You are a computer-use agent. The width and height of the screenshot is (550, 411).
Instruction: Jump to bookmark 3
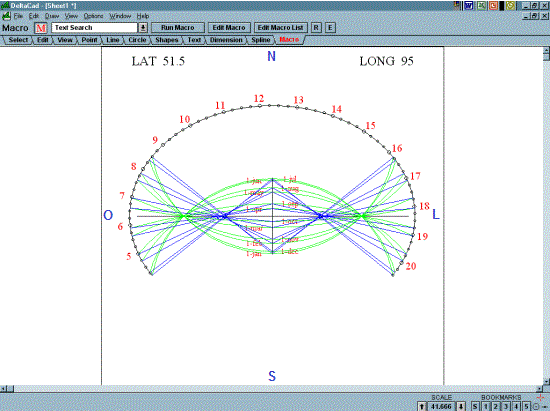pyautogui.click(x=506, y=406)
